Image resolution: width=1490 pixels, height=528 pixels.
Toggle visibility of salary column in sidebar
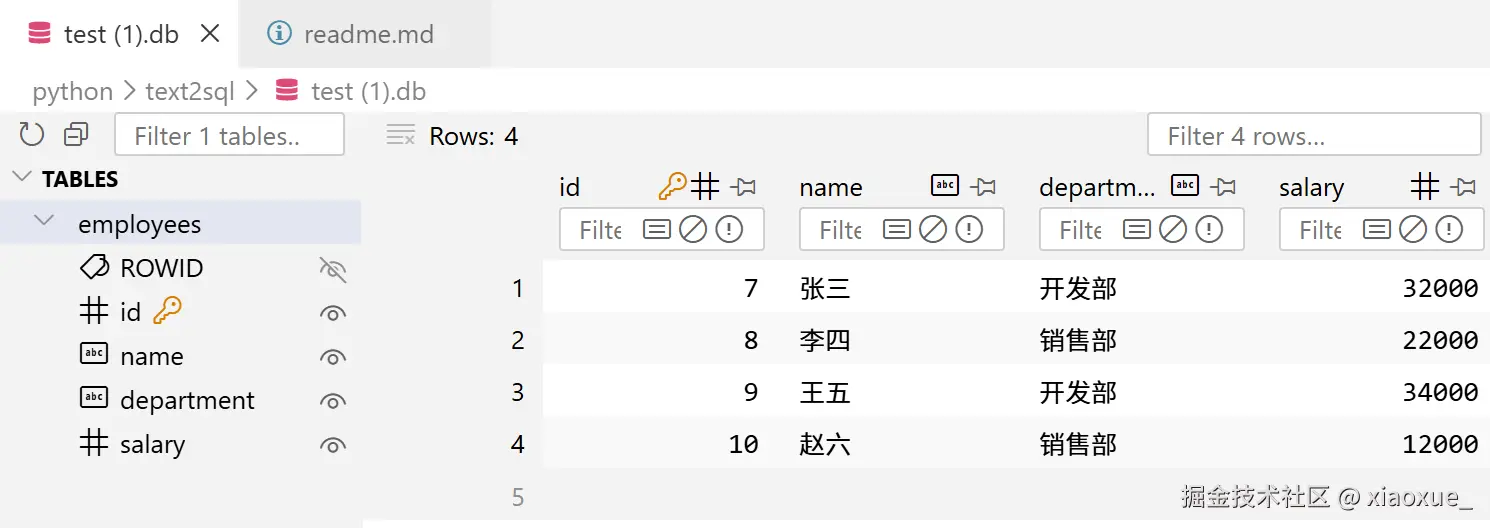point(332,445)
